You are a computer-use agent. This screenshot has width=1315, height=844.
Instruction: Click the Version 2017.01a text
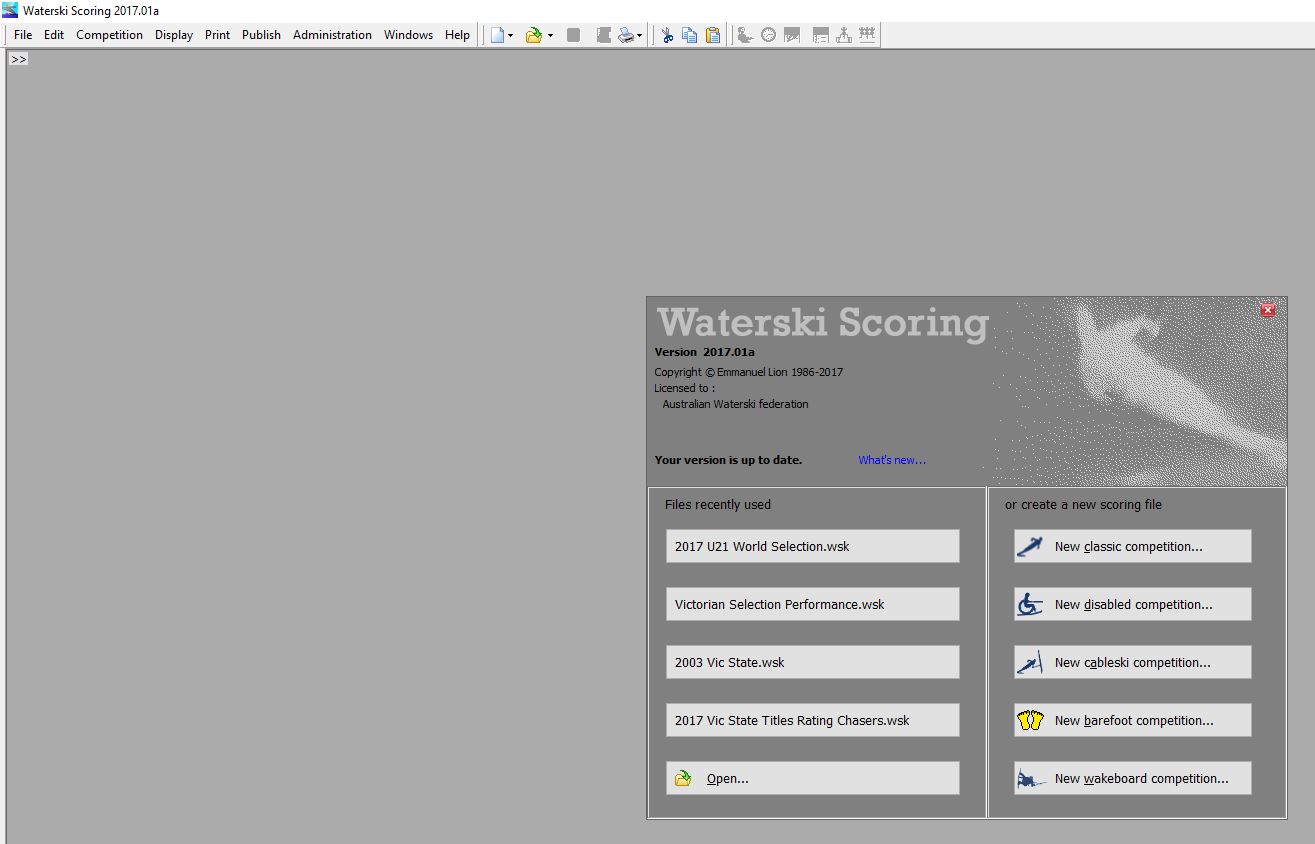point(704,352)
